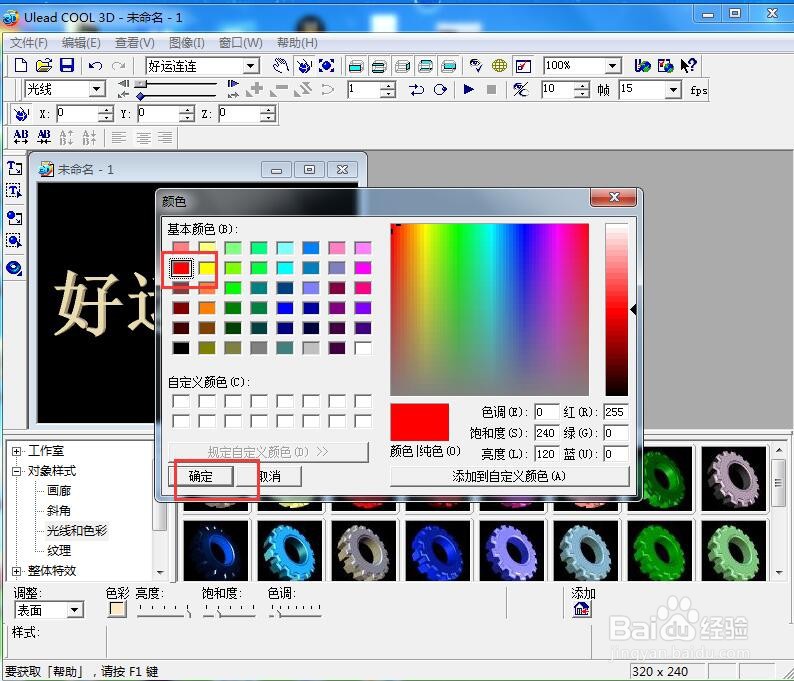
Task: Click the 饱和度(S) input field
Action: coord(547,433)
